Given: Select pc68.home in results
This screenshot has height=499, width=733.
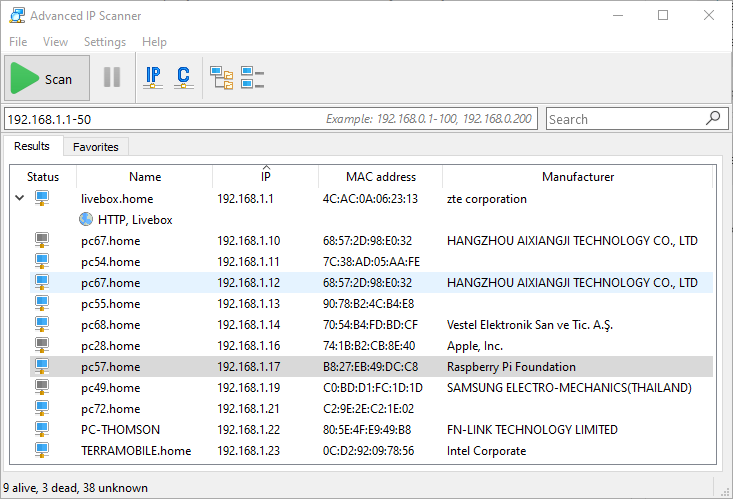Looking at the screenshot, I should point(110,325).
